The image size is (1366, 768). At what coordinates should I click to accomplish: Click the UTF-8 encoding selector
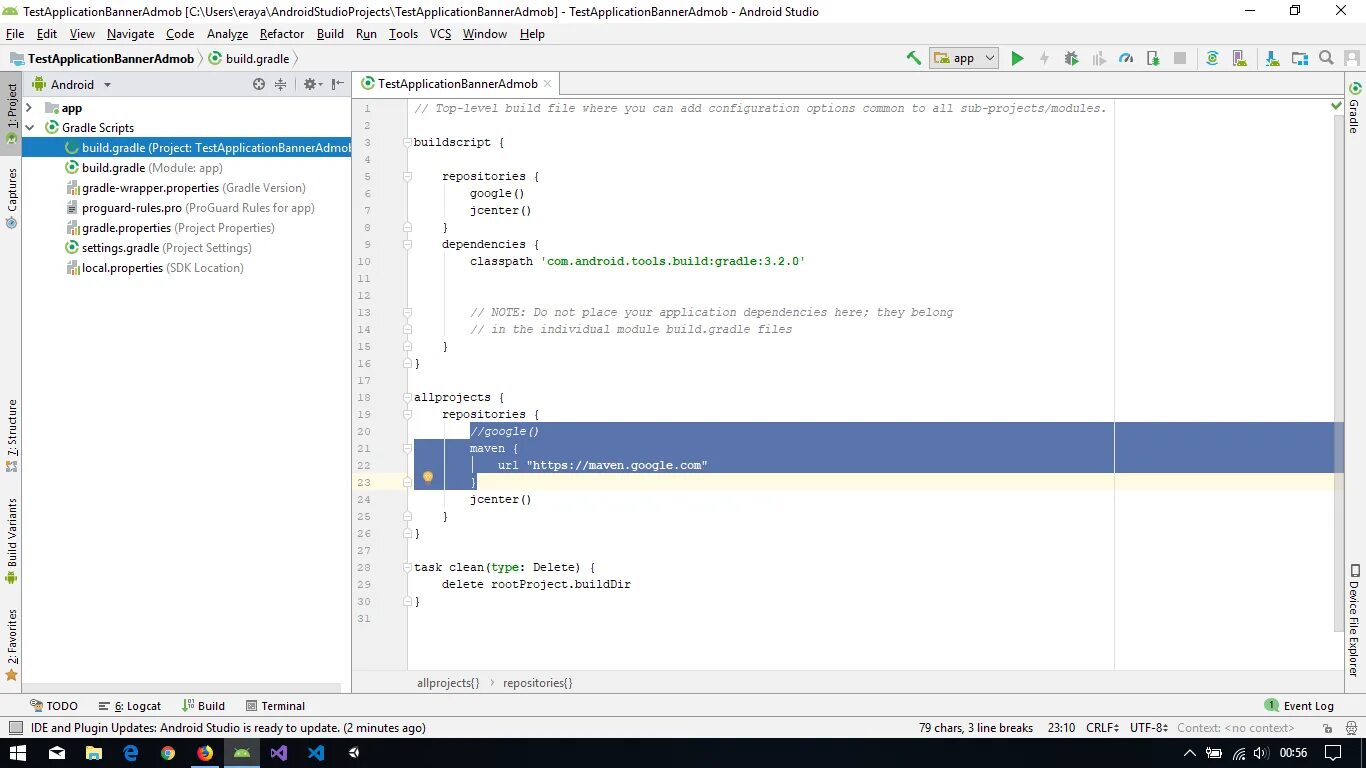click(x=1149, y=728)
